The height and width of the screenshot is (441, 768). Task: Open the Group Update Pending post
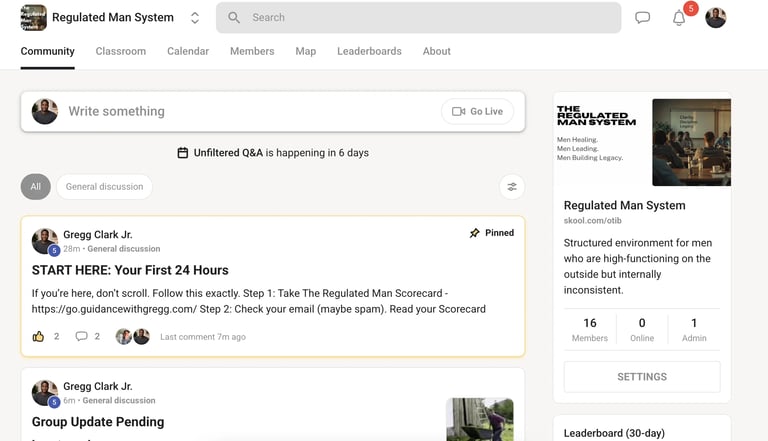[98, 422]
